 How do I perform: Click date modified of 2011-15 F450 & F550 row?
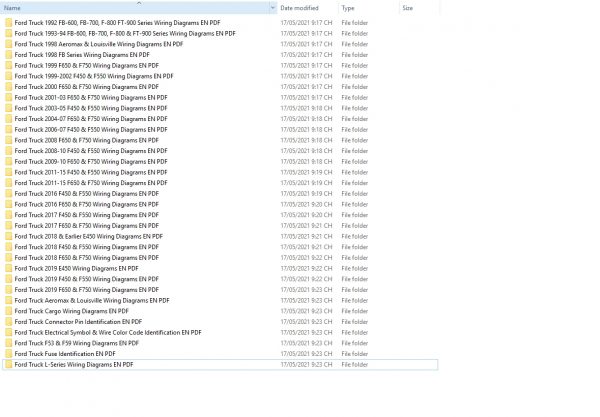(x=306, y=173)
